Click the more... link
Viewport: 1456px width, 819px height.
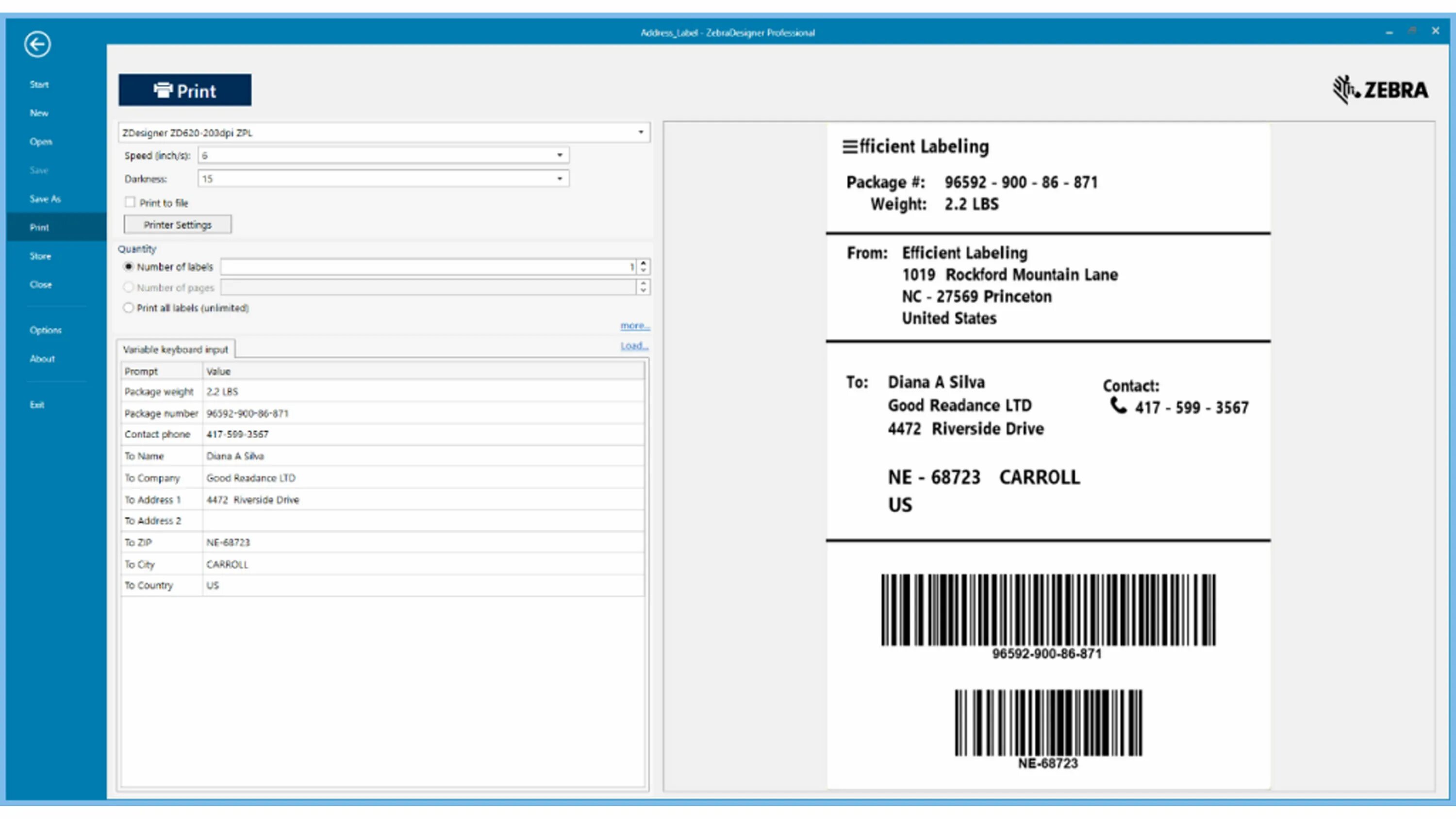[635, 326]
